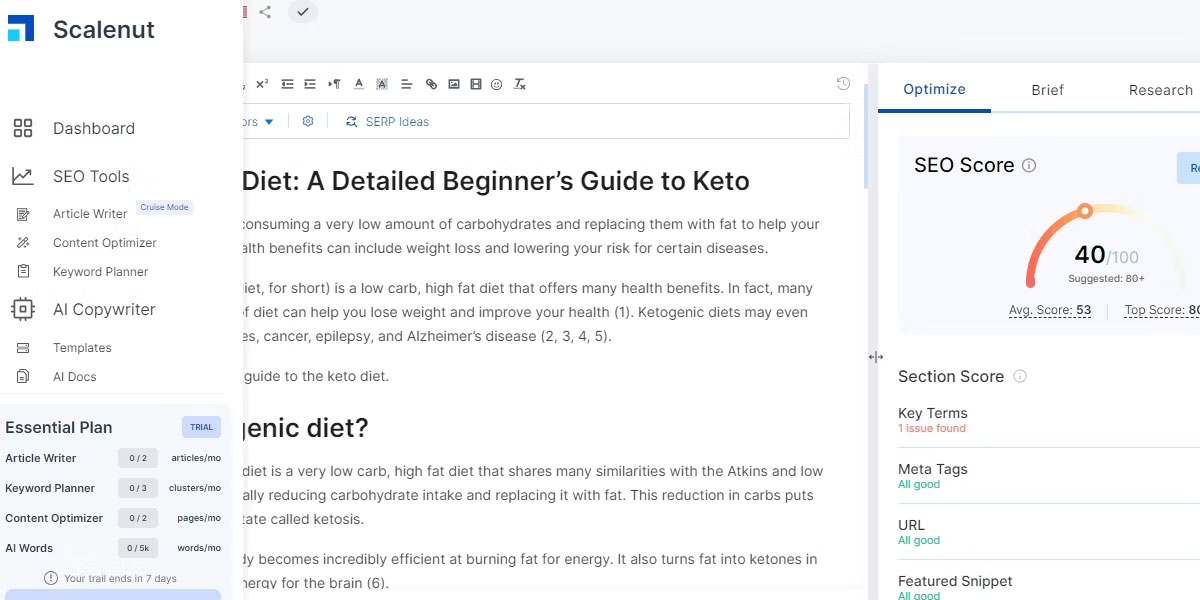The image size is (1200, 600).
Task: Switch to the Optimize tab
Action: click(x=934, y=89)
